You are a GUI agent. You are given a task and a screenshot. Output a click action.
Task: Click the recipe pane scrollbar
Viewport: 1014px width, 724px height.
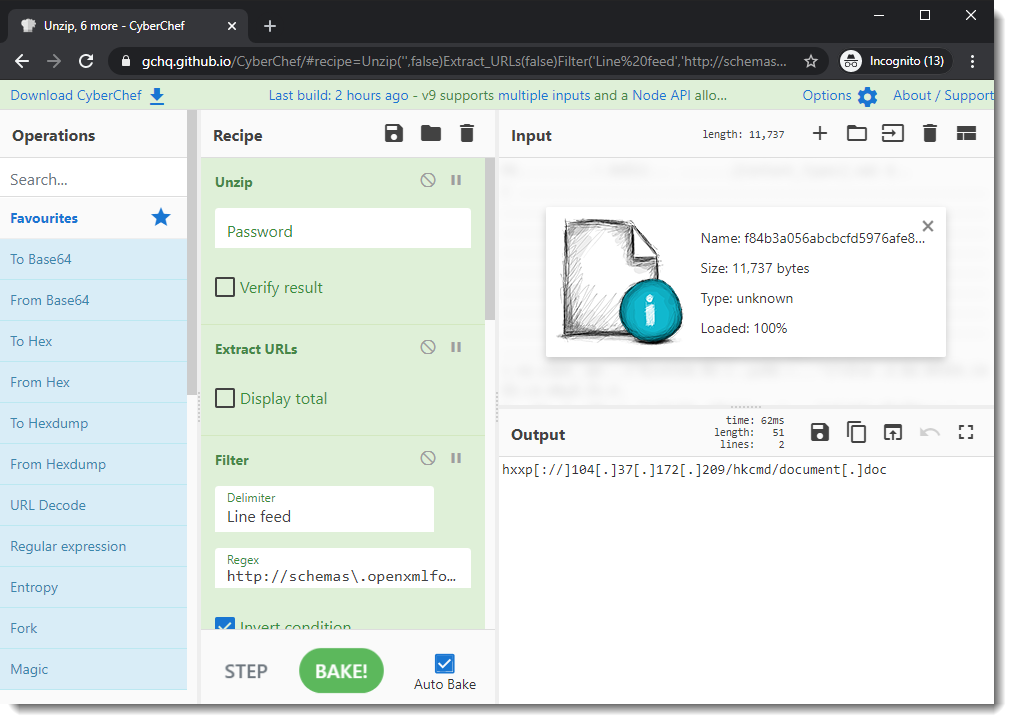click(490, 240)
